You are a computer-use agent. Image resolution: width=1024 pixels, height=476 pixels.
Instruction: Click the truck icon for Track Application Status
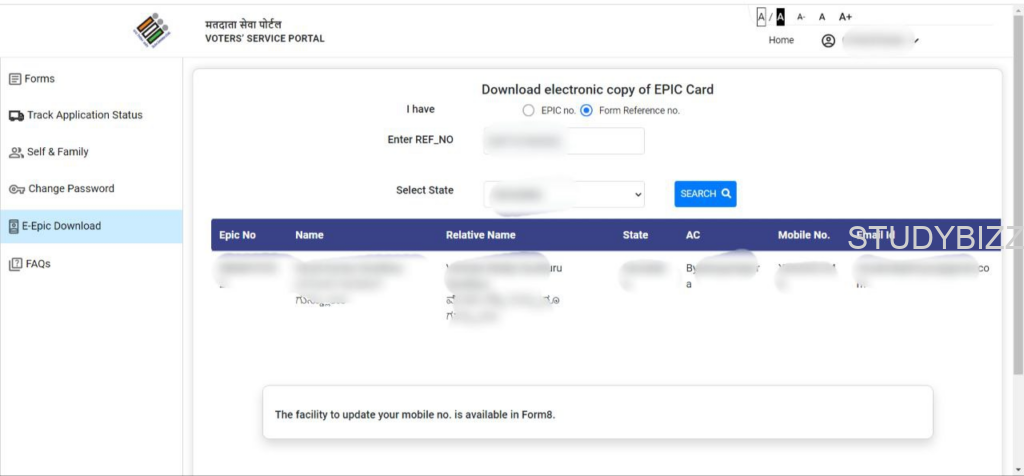tap(16, 116)
